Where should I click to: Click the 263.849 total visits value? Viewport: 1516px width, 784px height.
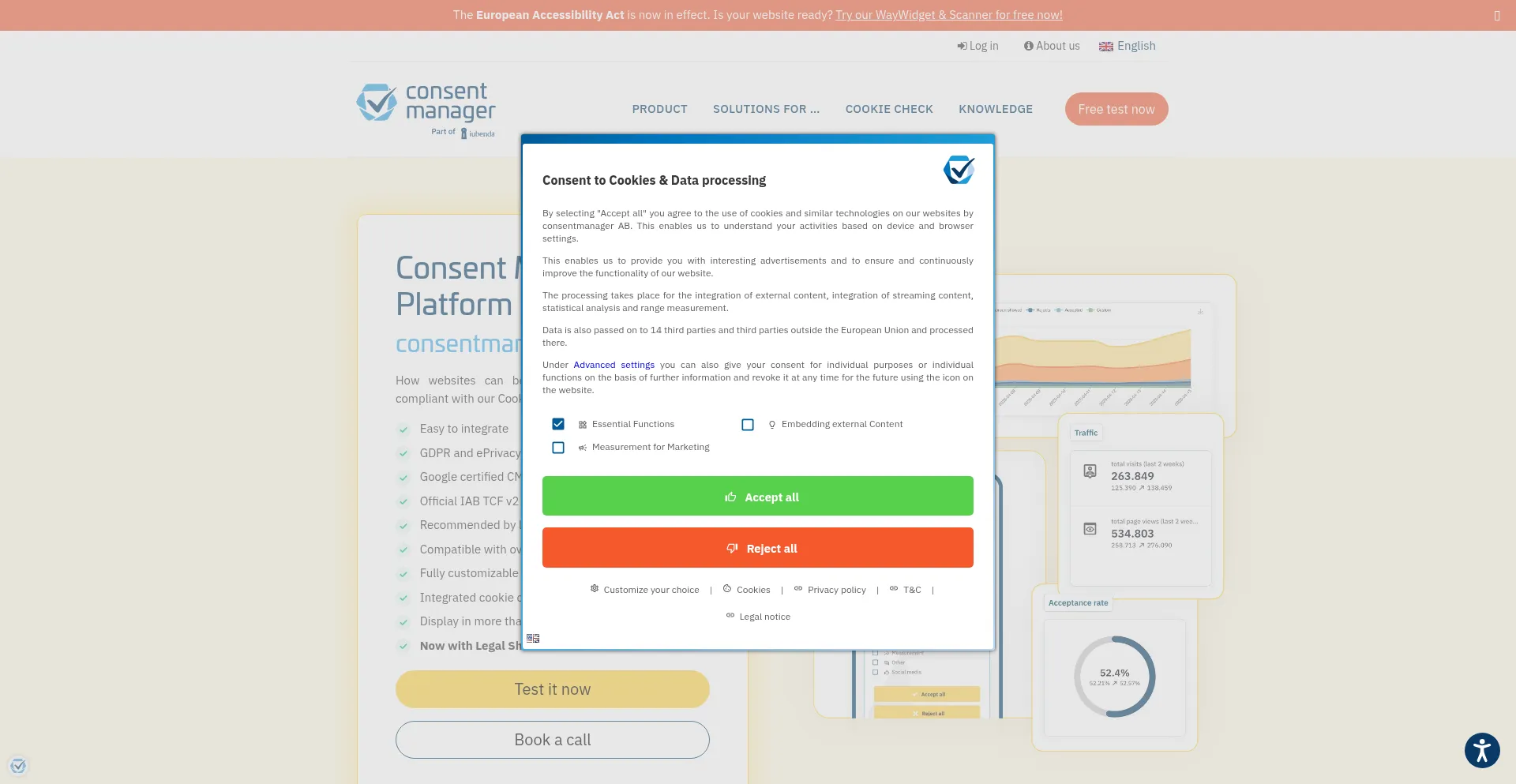coord(1132,476)
